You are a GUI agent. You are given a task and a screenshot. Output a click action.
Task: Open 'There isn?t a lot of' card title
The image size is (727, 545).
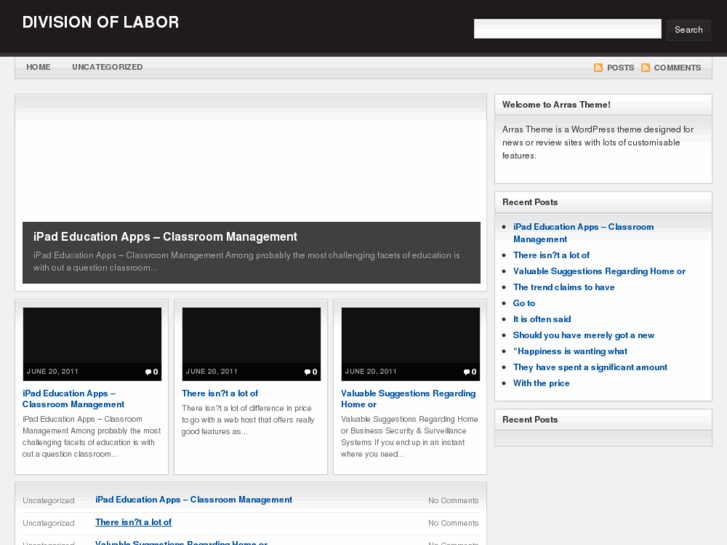tap(220, 394)
